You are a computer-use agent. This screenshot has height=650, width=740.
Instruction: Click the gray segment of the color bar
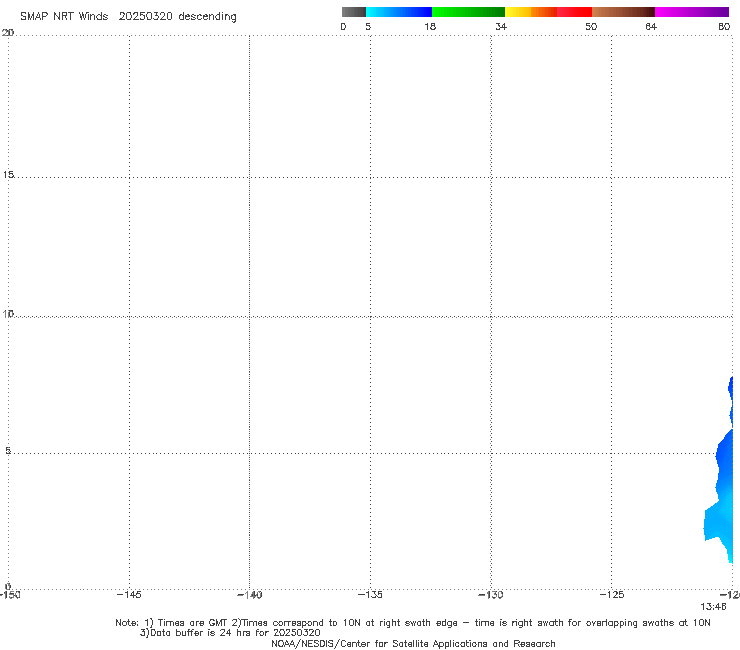(353, 12)
